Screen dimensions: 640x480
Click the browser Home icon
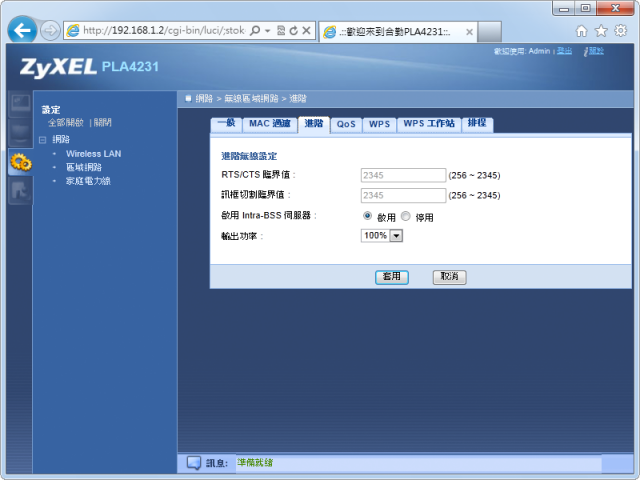(x=582, y=31)
